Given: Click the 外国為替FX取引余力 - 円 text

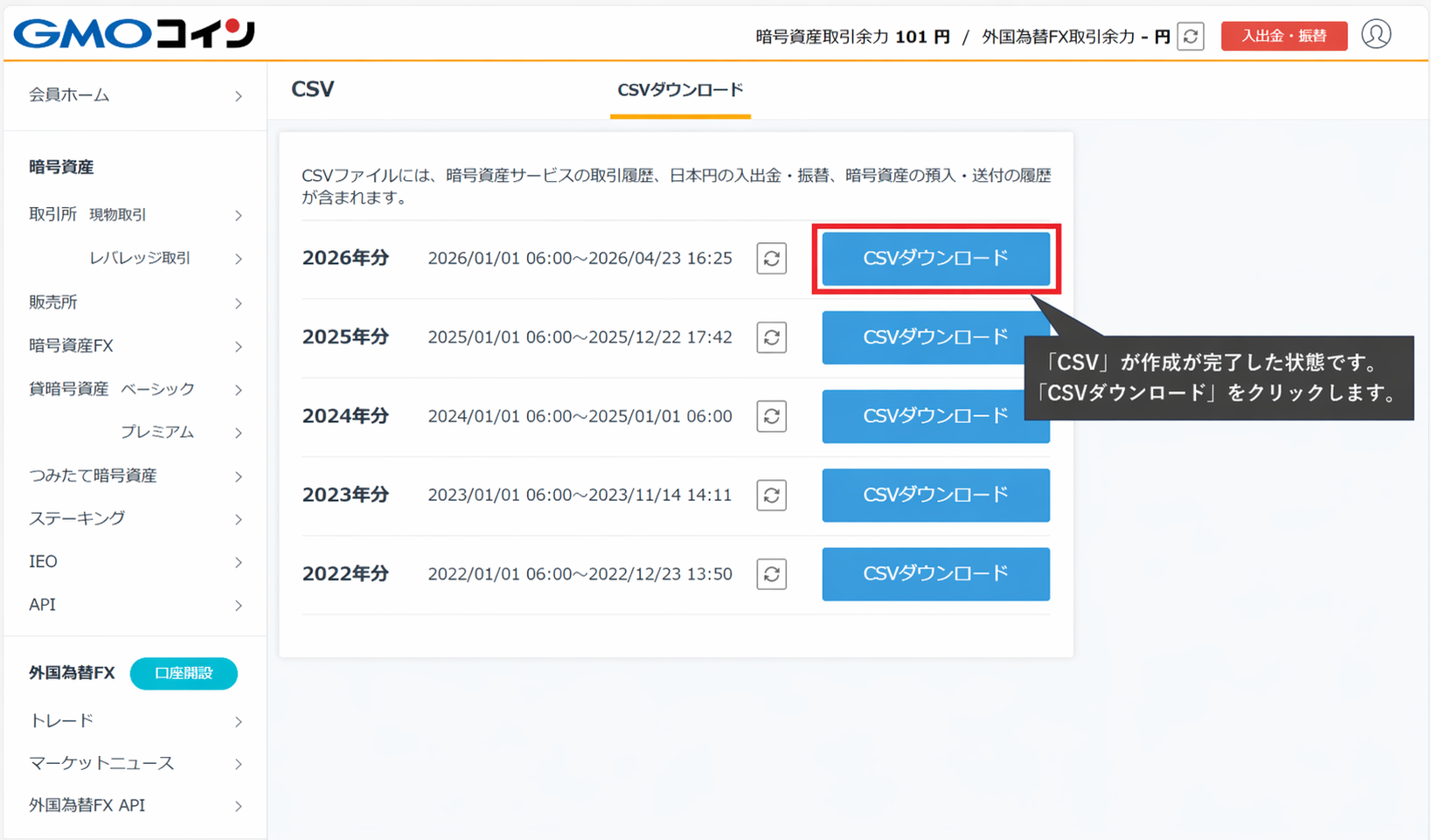Looking at the screenshot, I should point(1076,37).
